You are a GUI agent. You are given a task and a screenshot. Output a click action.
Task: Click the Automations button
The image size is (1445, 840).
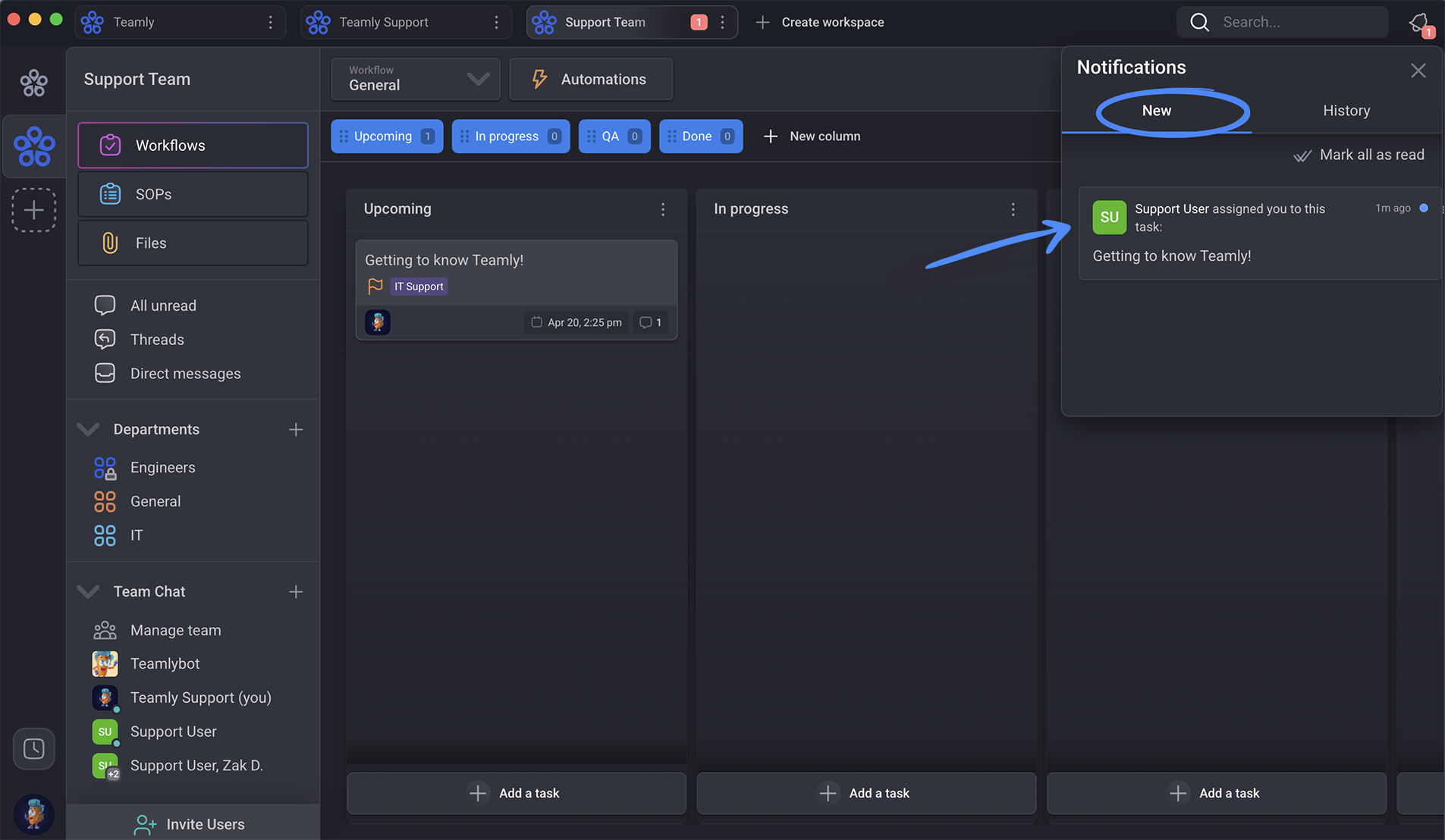pos(591,79)
